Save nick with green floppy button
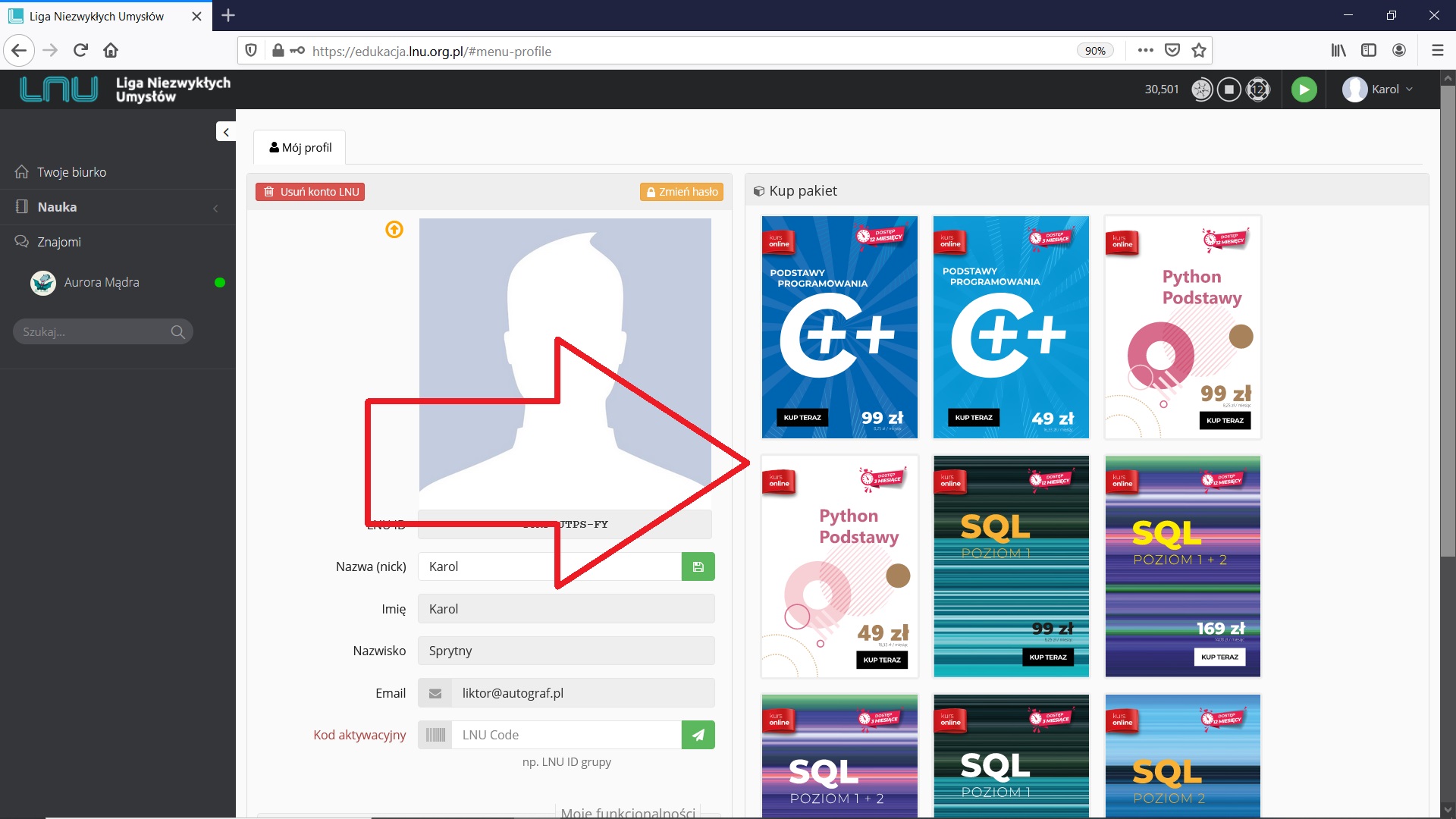This screenshot has width=1456, height=819. point(698,566)
